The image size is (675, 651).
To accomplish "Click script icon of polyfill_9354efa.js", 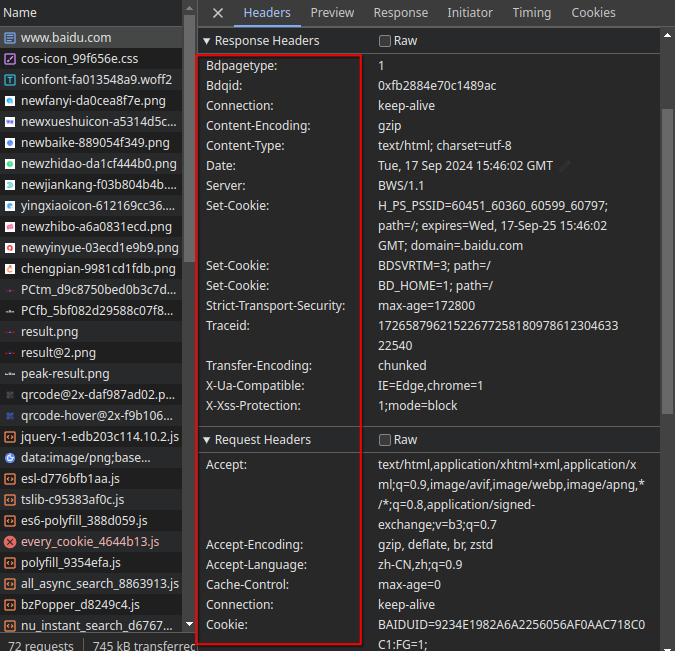I will [10, 563].
